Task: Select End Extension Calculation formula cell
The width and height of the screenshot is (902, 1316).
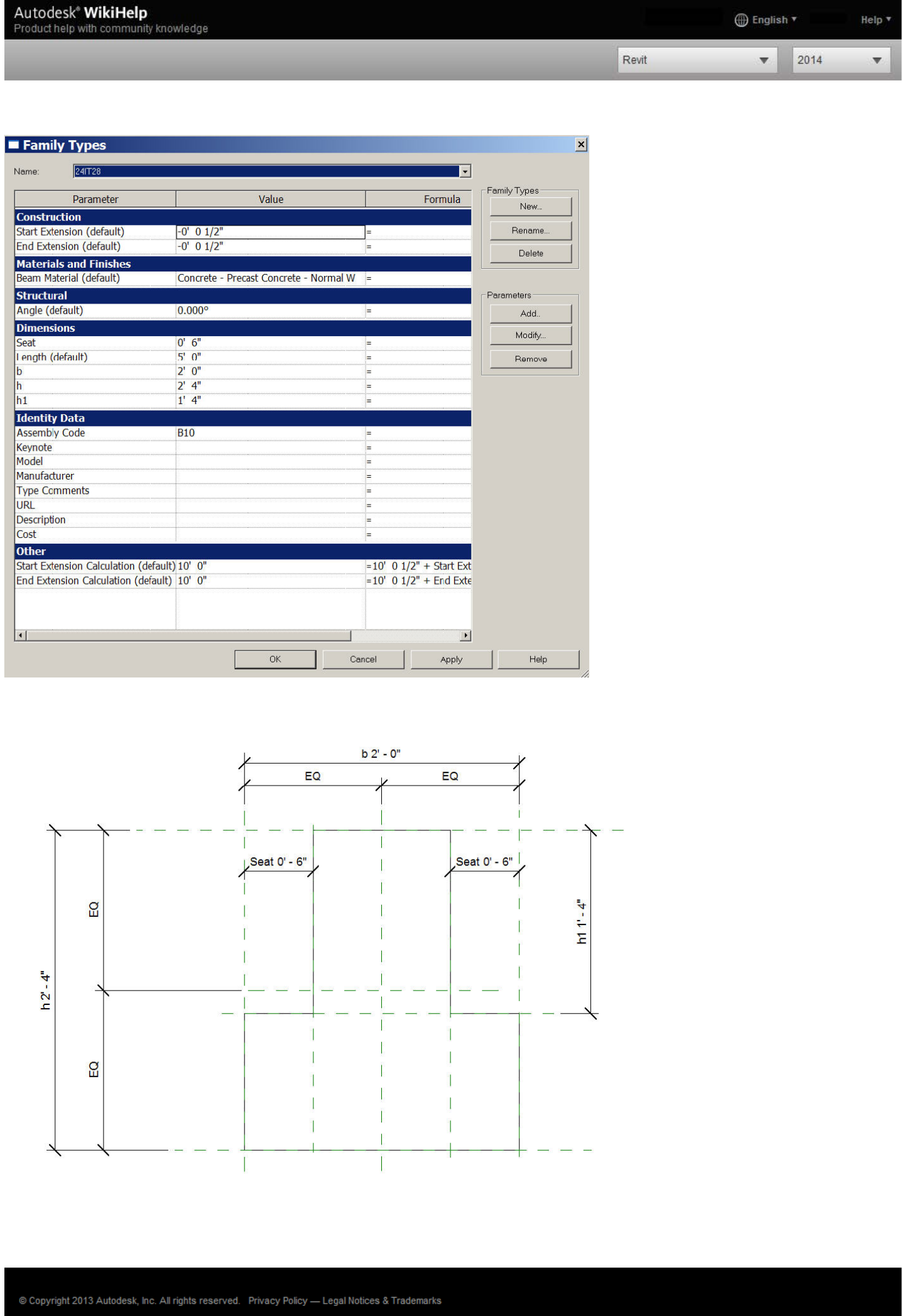Action: (x=418, y=581)
